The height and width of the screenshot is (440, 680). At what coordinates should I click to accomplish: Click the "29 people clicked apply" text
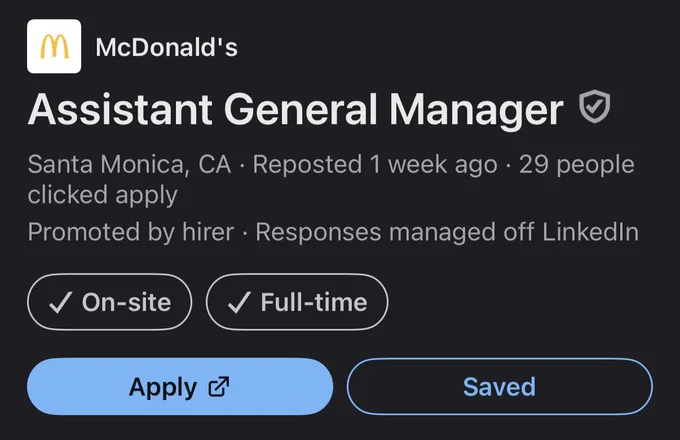331,179
